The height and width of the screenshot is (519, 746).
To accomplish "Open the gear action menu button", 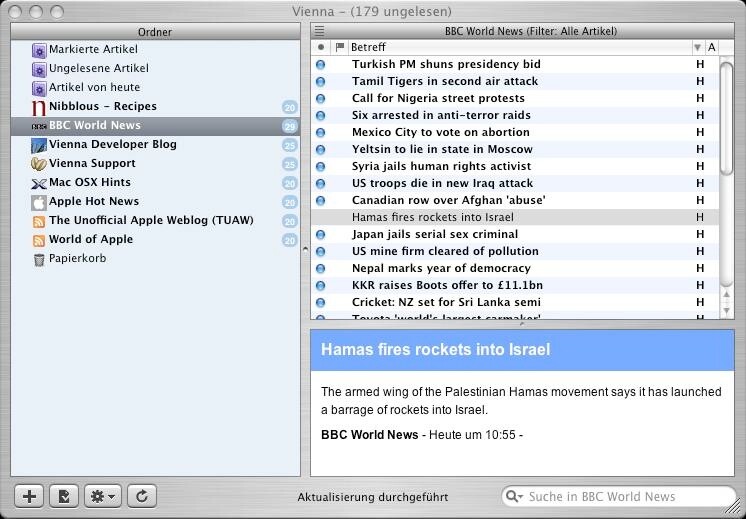I will [103, 497].
